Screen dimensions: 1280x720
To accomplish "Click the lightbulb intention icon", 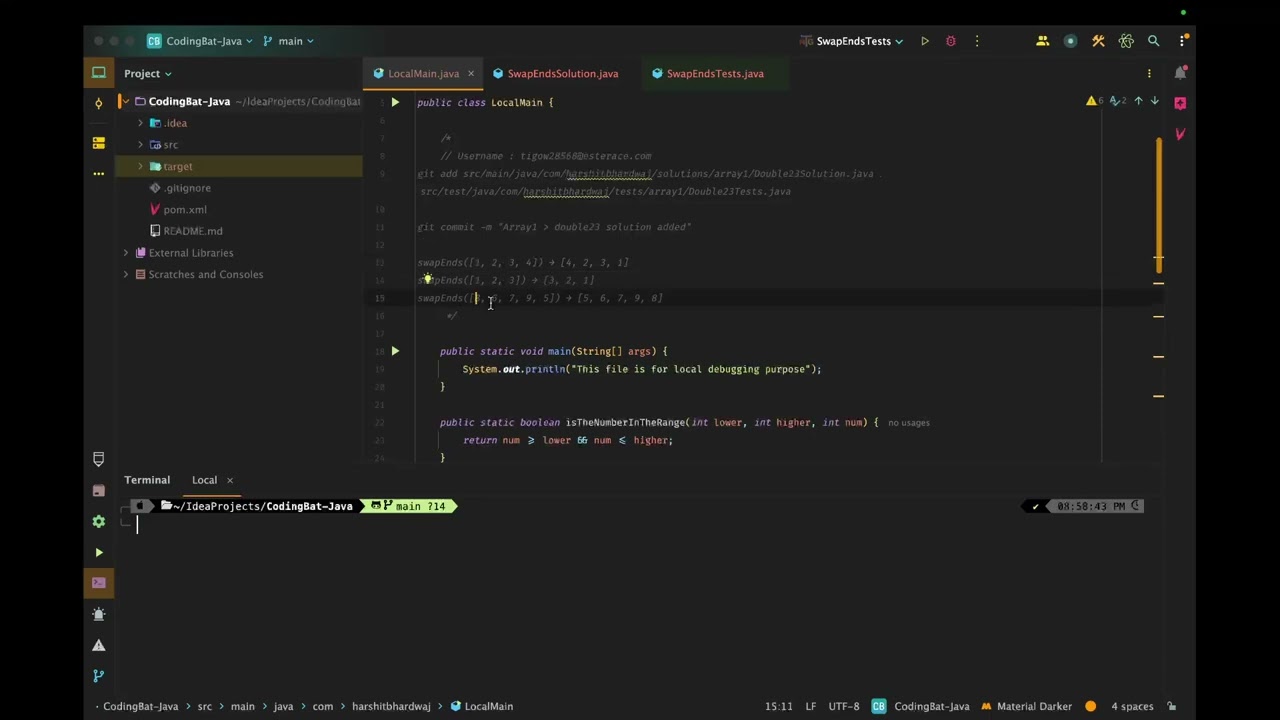I will tap(427, 280).
